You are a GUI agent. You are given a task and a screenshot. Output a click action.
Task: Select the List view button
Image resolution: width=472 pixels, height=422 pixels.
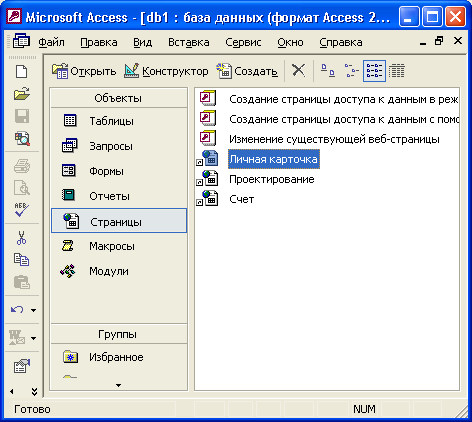374,71
